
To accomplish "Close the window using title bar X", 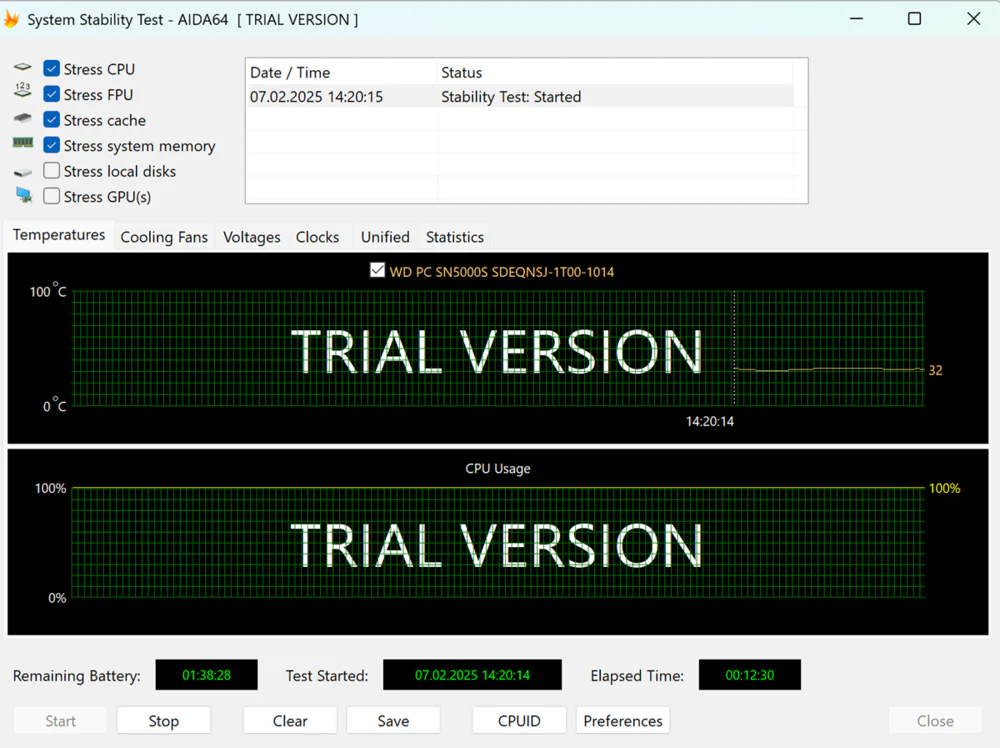I will (x=973, y=19).
